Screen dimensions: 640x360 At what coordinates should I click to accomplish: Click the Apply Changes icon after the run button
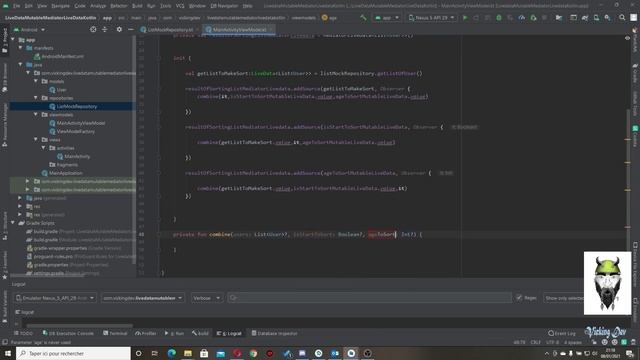tap(476, 18)
